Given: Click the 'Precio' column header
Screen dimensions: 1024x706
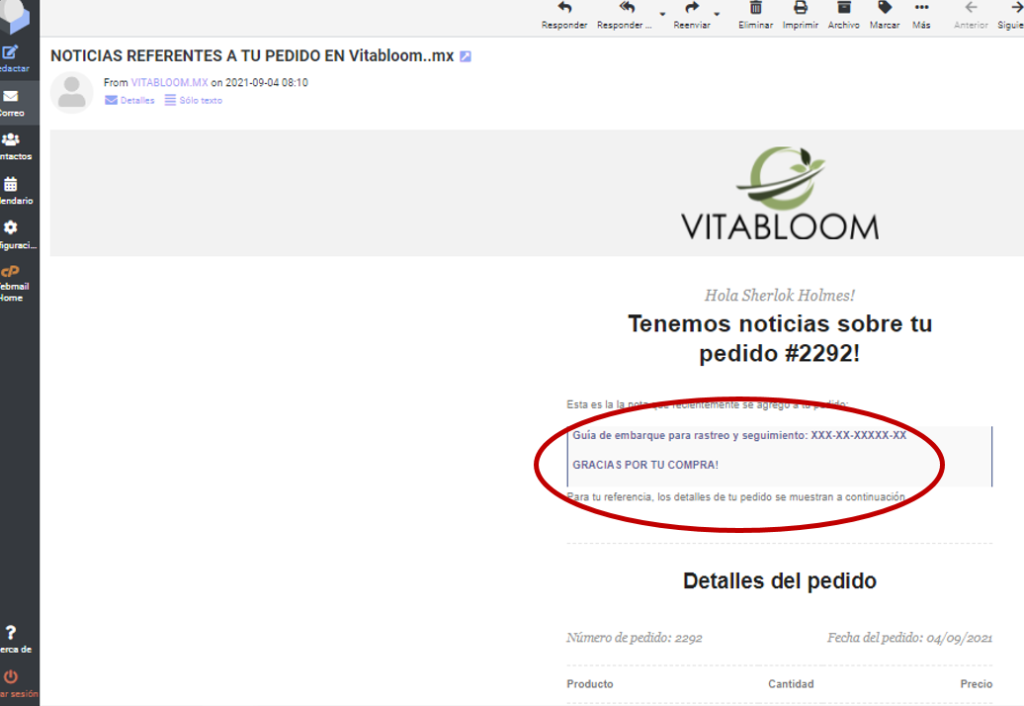Looking at the screenshot, I should [976, 684].
